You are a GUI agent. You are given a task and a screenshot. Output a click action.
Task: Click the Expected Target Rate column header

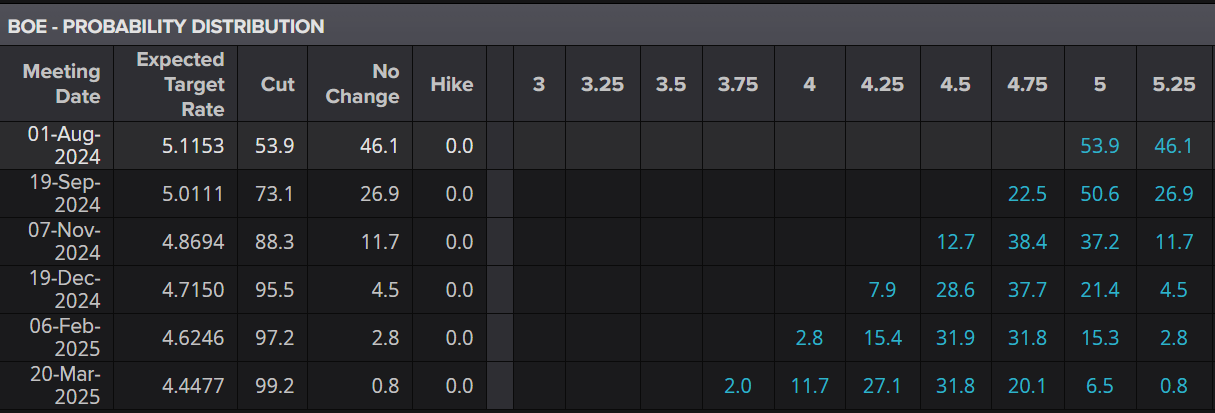(181, 84)
